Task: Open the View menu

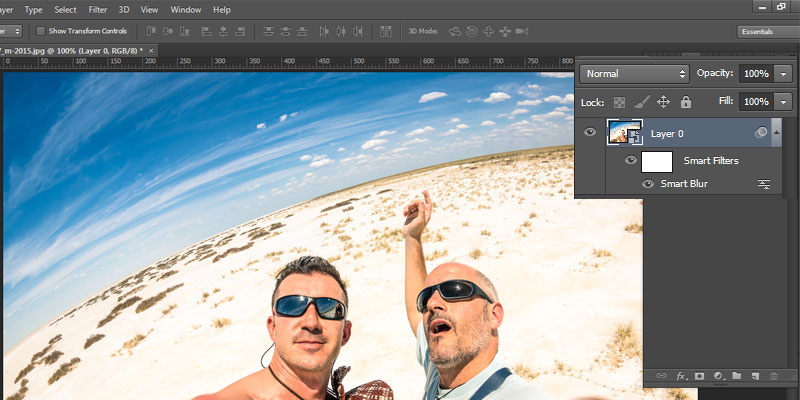Action: 149,10
